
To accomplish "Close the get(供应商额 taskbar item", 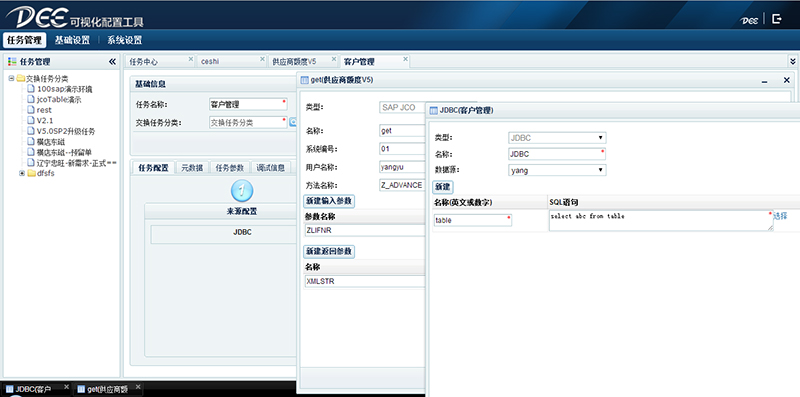I will click(x=138, y=387).
